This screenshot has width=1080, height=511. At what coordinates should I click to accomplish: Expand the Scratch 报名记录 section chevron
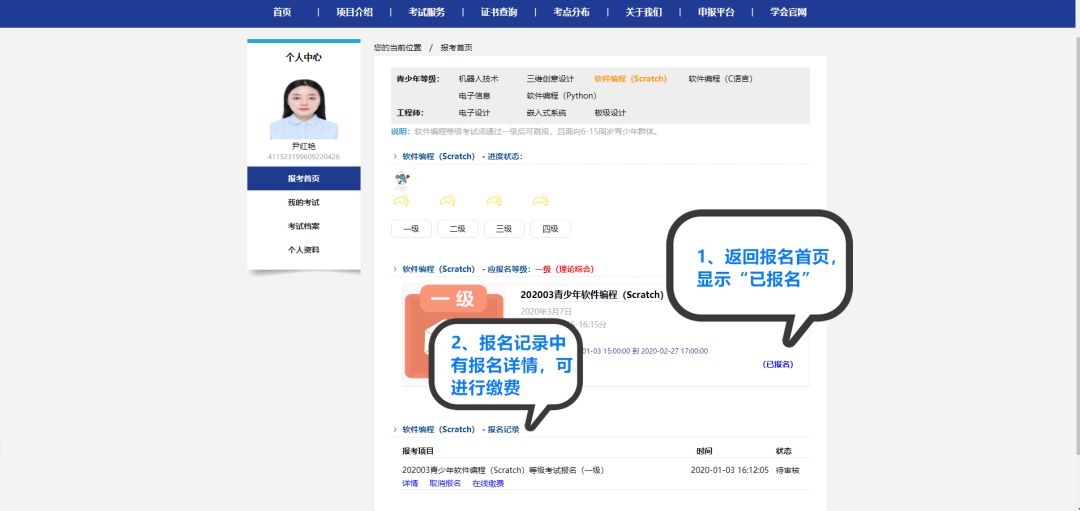[x=395, y=429]
